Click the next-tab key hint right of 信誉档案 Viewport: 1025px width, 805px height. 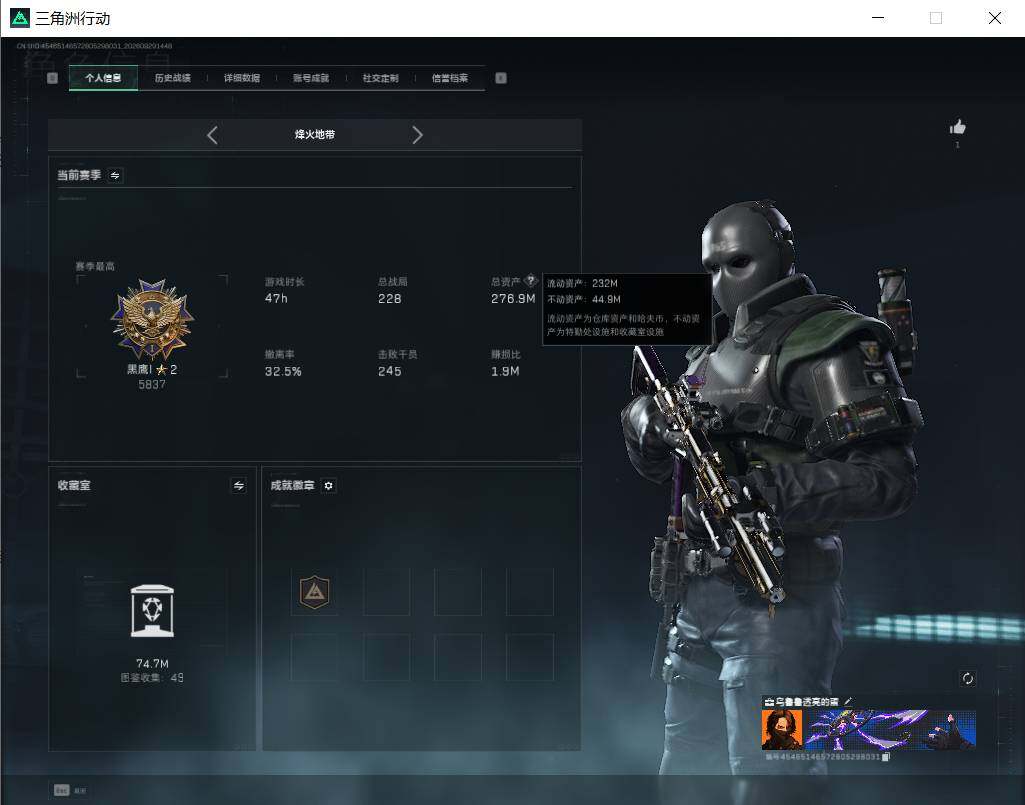(x=501, y=78)
